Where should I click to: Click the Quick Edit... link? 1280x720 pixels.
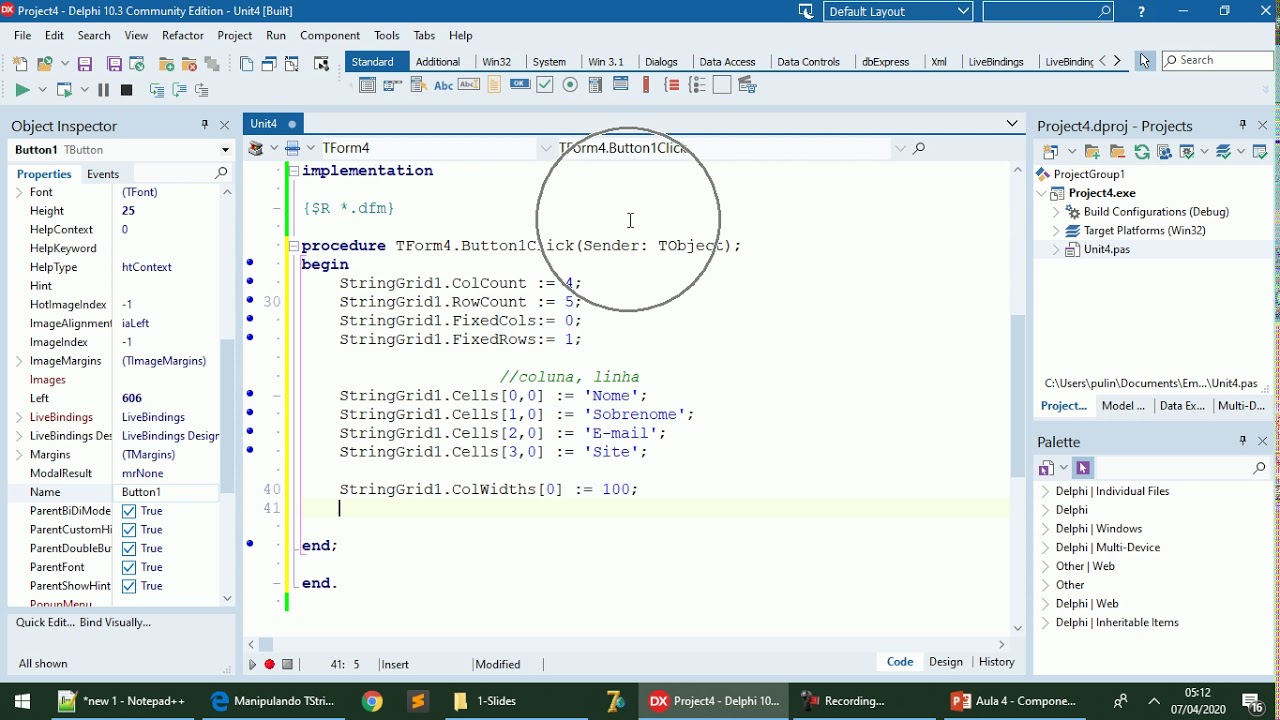pyautogui.click(x=44, y=622)
